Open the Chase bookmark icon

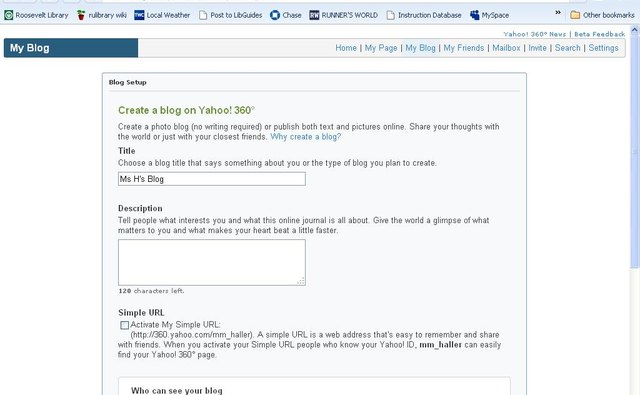pos(275,16)
